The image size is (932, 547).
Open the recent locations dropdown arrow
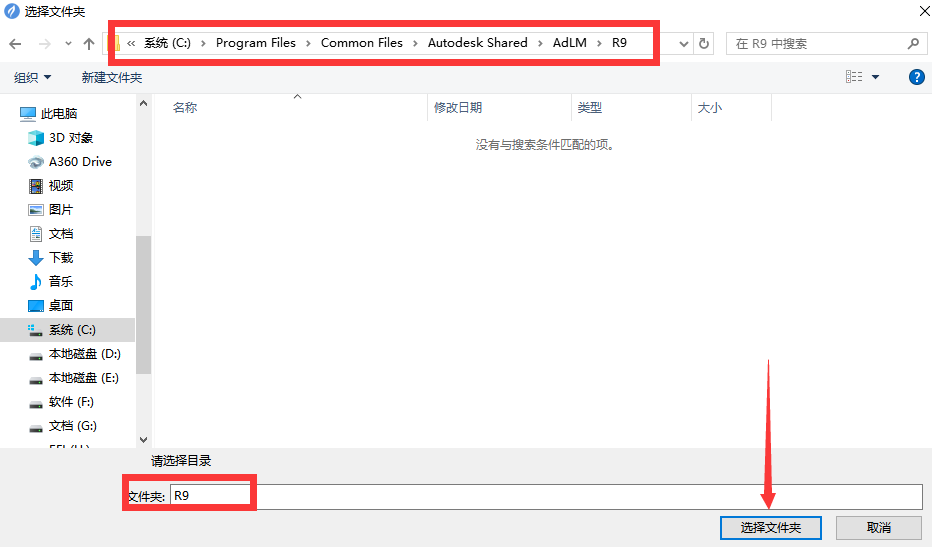tap(68, 44)
